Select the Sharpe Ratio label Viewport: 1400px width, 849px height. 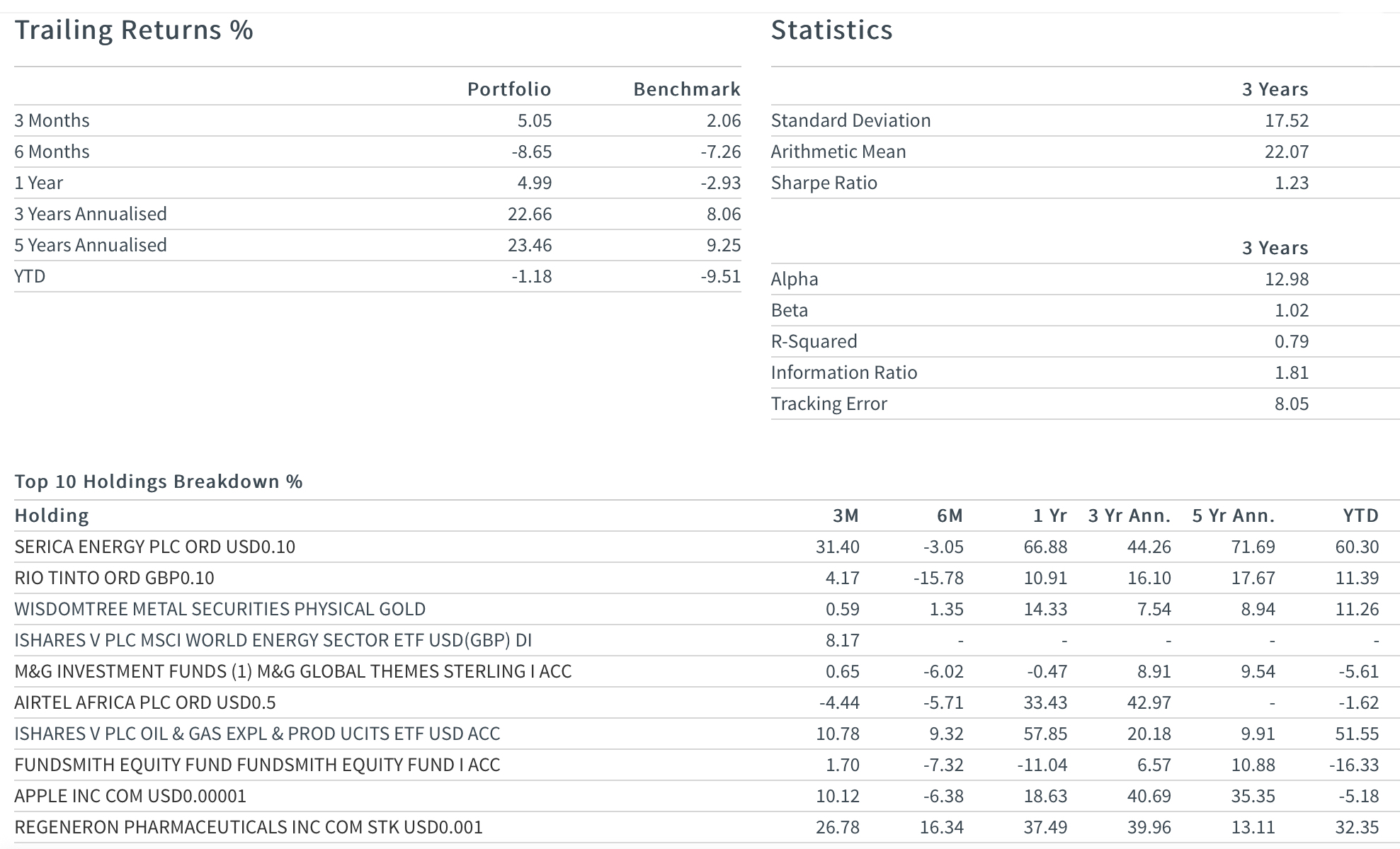[824, 183]
